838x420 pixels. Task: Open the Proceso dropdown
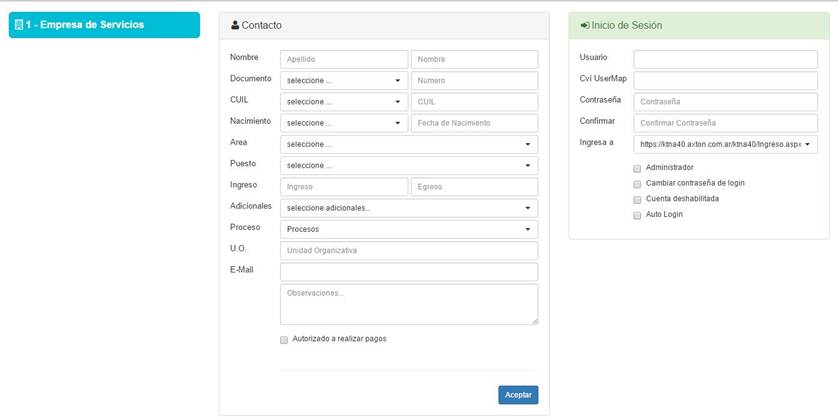pyautogui.click(x=408, y=229)
